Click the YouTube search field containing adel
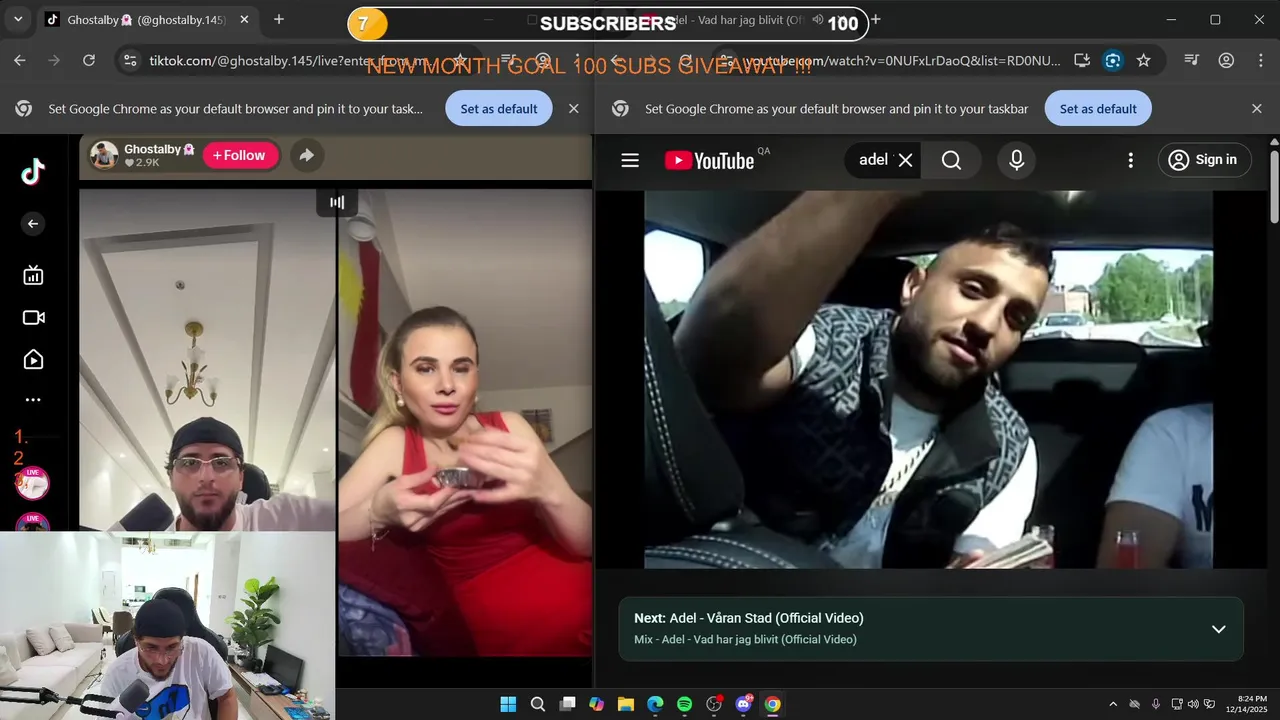The width and height of the screenshot is (1280, 720). pyautogui.click(x=873, y=160)
